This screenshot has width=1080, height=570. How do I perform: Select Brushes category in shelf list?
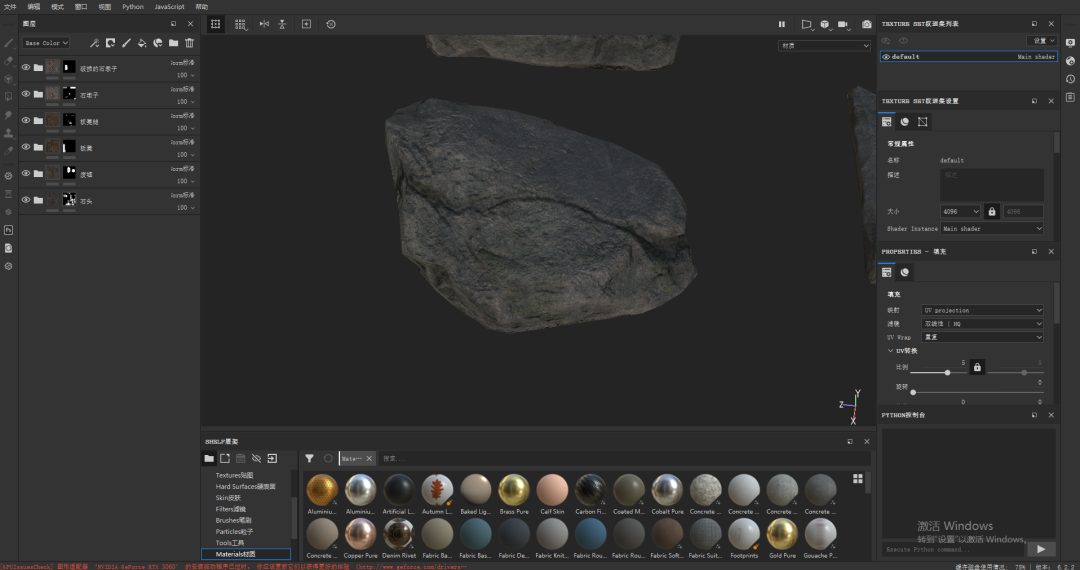pos(234,520)
